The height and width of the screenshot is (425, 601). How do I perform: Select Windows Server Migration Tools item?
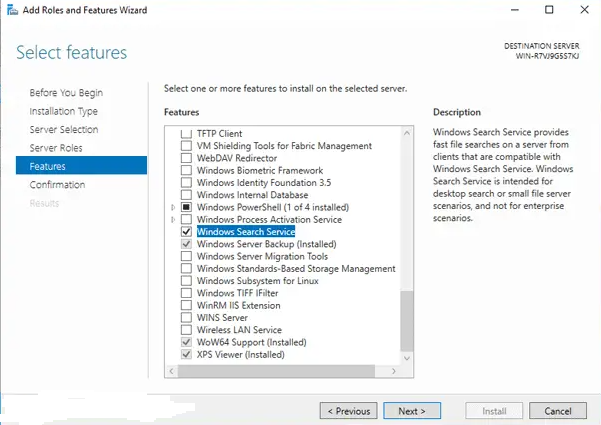(262, 256)
